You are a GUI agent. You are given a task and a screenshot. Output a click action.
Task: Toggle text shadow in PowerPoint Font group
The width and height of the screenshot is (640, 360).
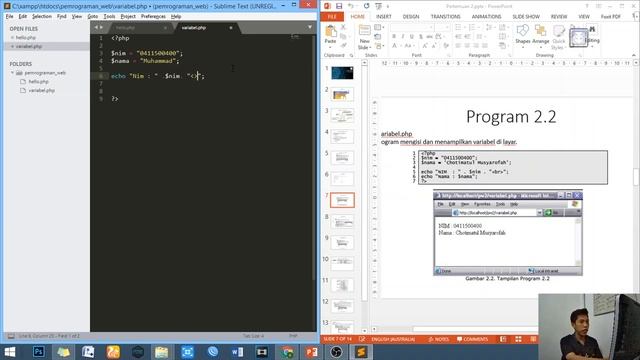[421, 37]
